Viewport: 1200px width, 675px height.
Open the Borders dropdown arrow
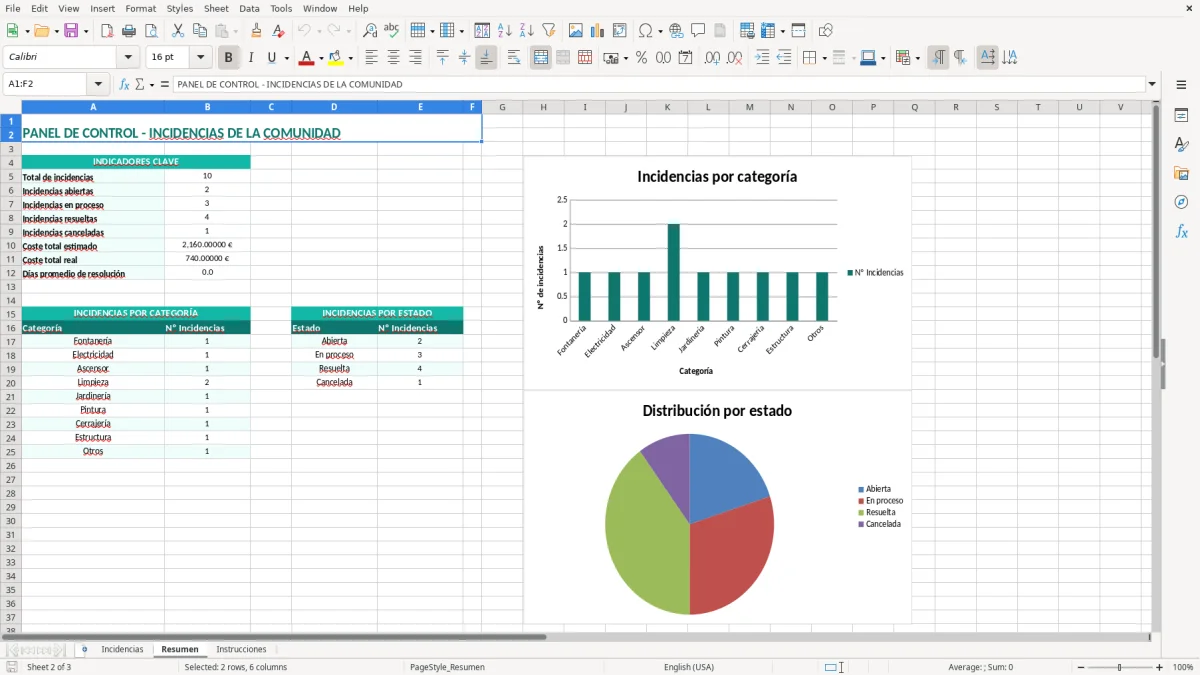pos(826,58)
